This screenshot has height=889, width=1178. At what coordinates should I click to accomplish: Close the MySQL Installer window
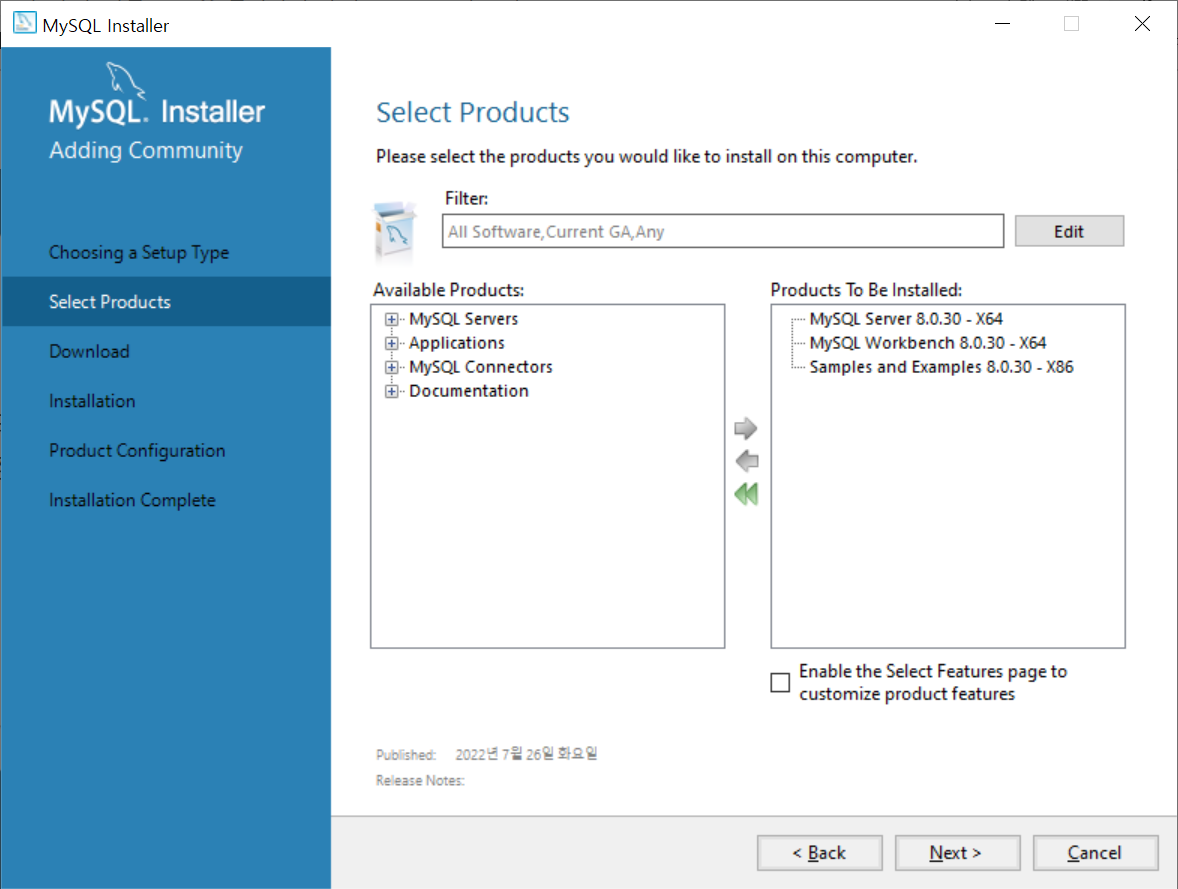click(1142, 23)
